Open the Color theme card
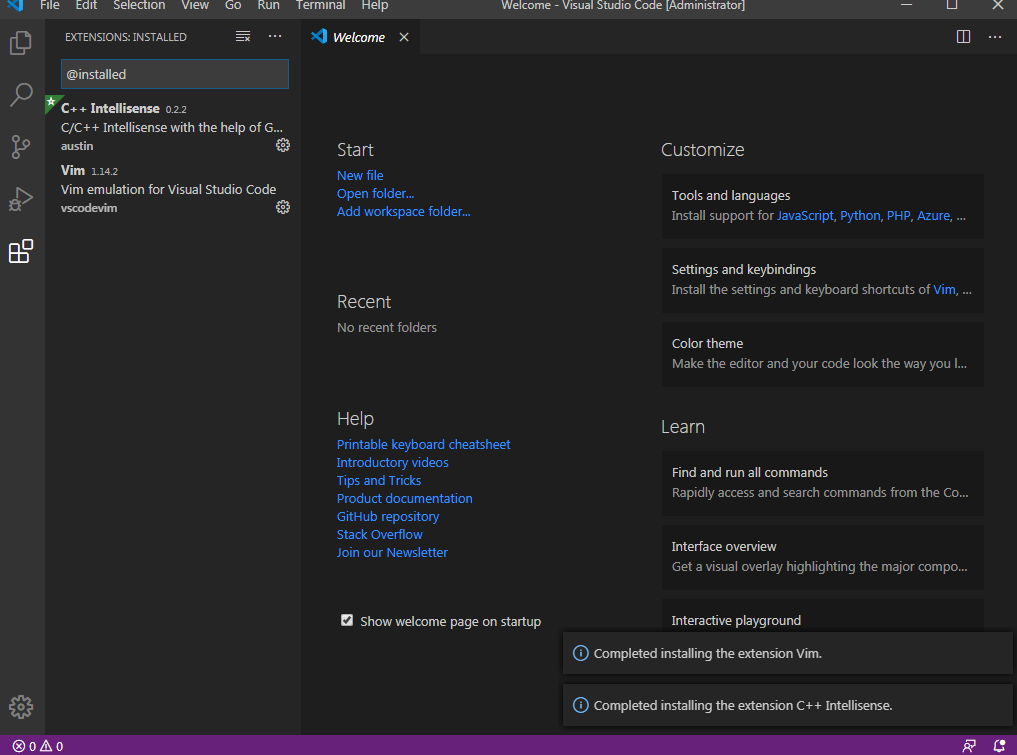Screen dimensions: 1017x755 [822, 354]
